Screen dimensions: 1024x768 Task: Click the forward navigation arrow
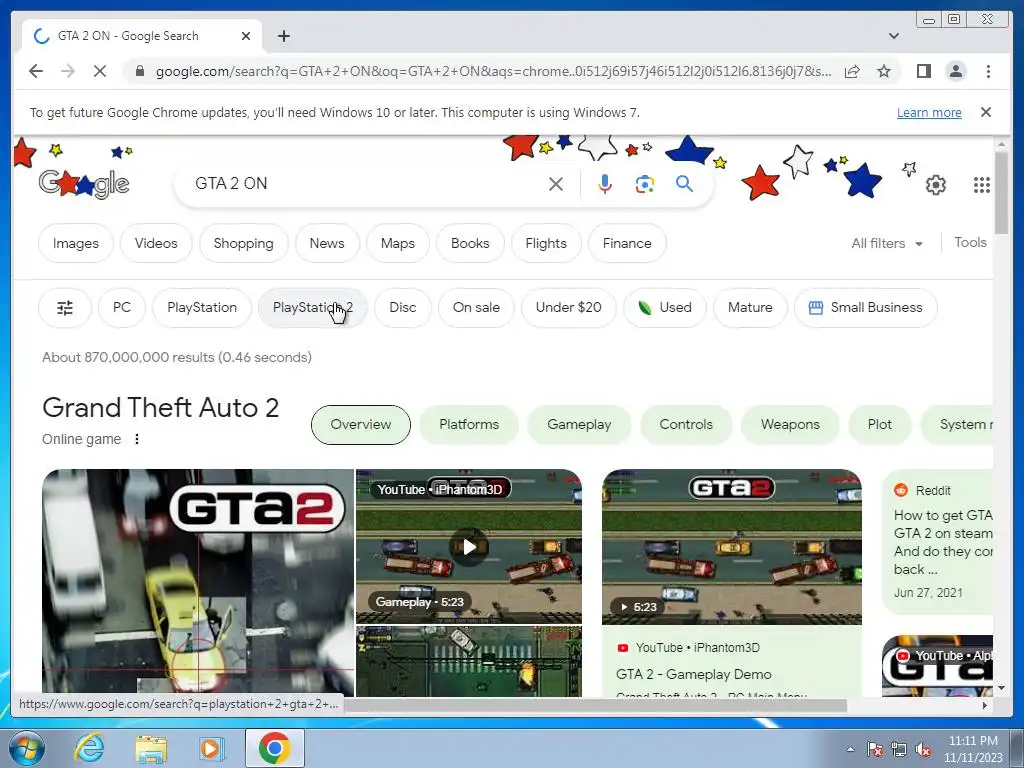(68, 71)
